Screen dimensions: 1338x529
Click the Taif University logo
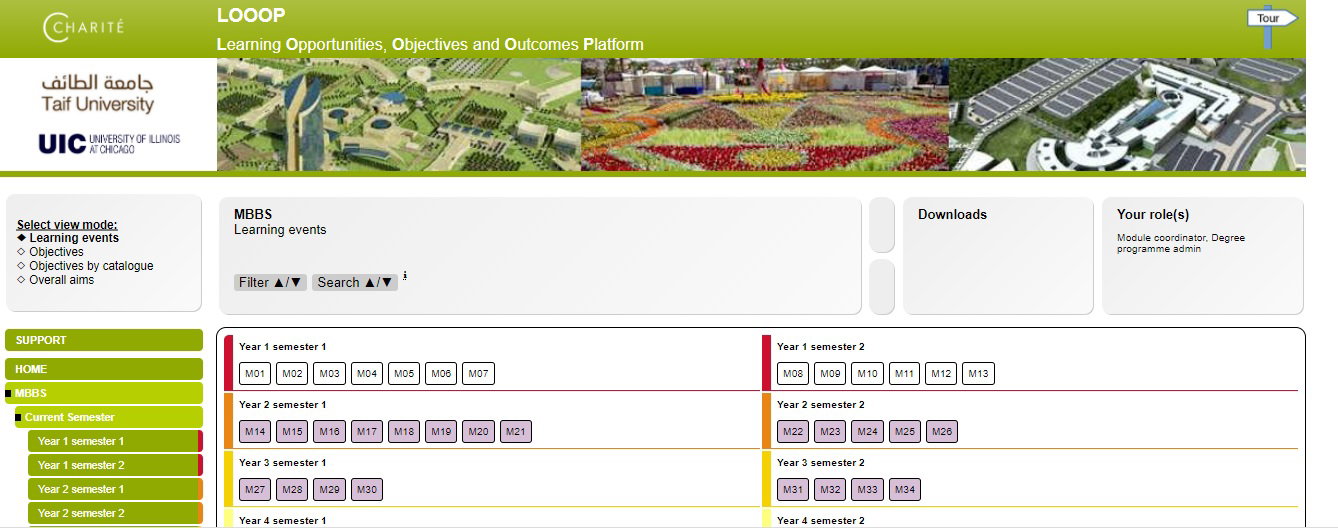pos(98,93)
